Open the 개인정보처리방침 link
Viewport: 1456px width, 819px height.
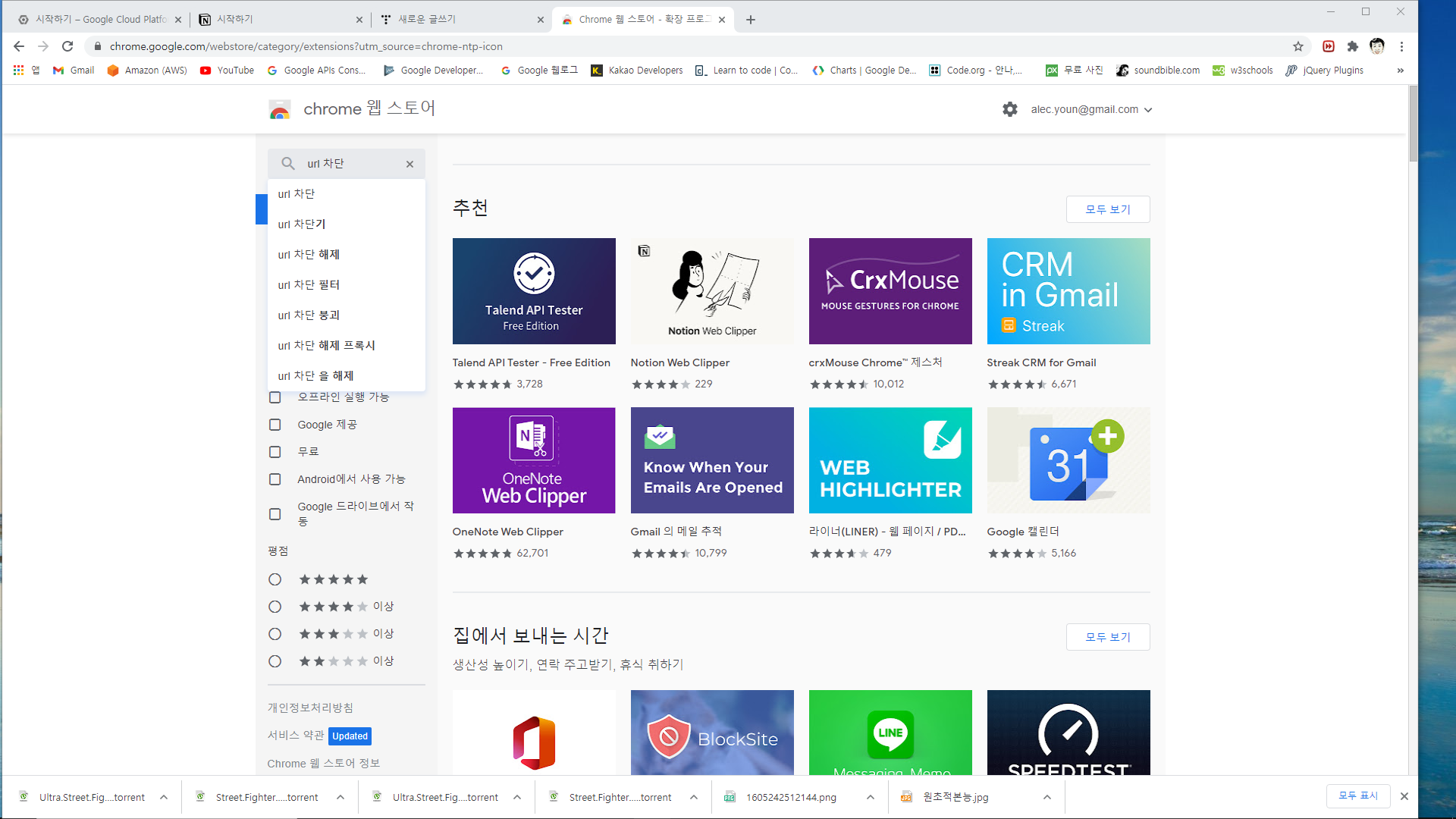click(310, 708)
